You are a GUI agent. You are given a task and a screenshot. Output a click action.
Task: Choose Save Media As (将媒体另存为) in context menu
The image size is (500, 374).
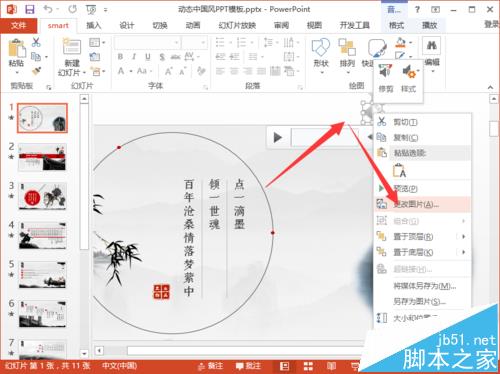coord(422,286)
